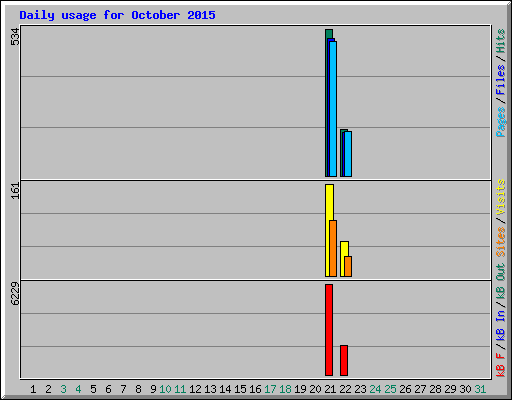Click the Sites legend label

pyautogui.click(x=500, y=242)
